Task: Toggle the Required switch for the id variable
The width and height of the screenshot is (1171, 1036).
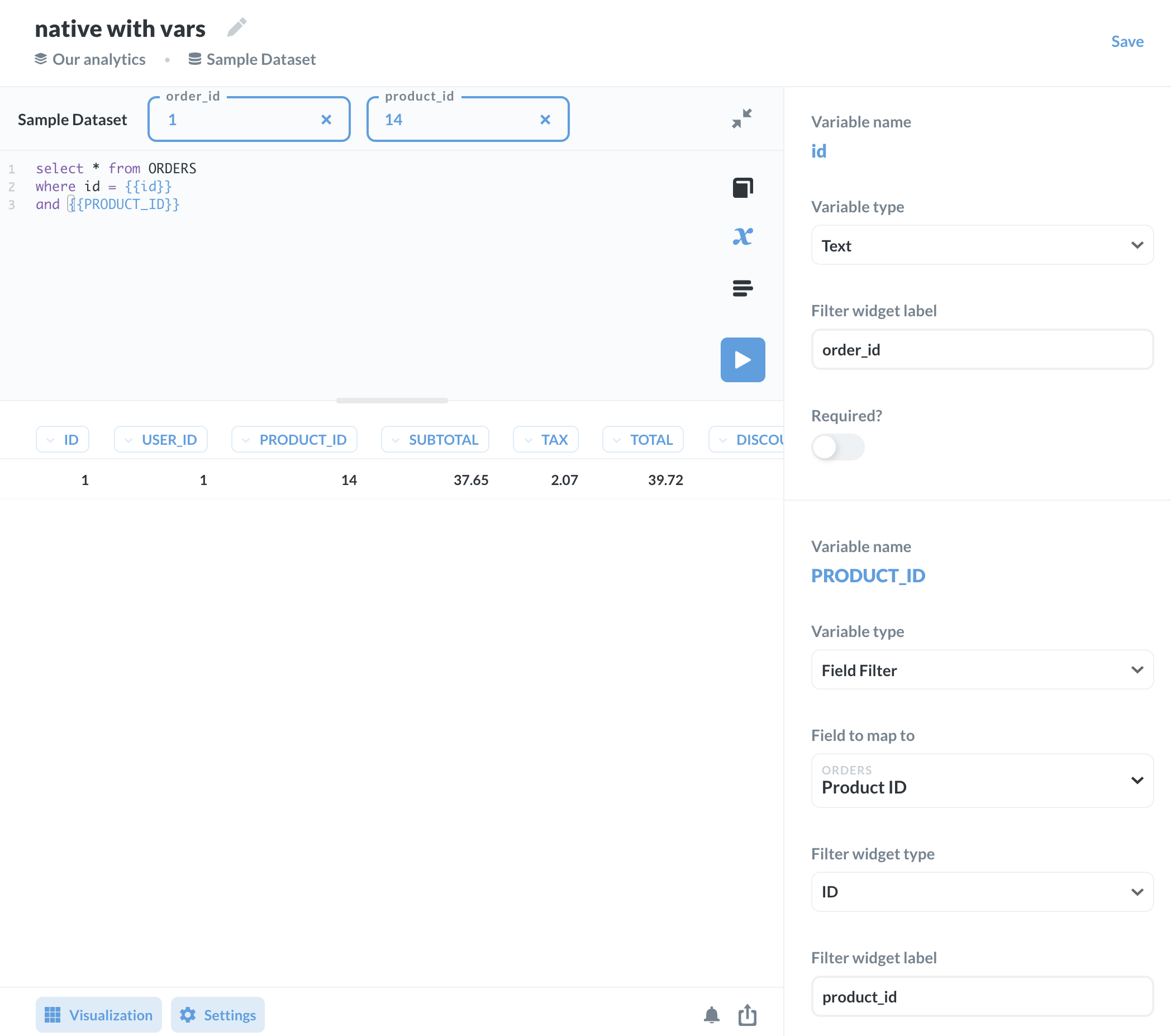Action: click(837, 447)
